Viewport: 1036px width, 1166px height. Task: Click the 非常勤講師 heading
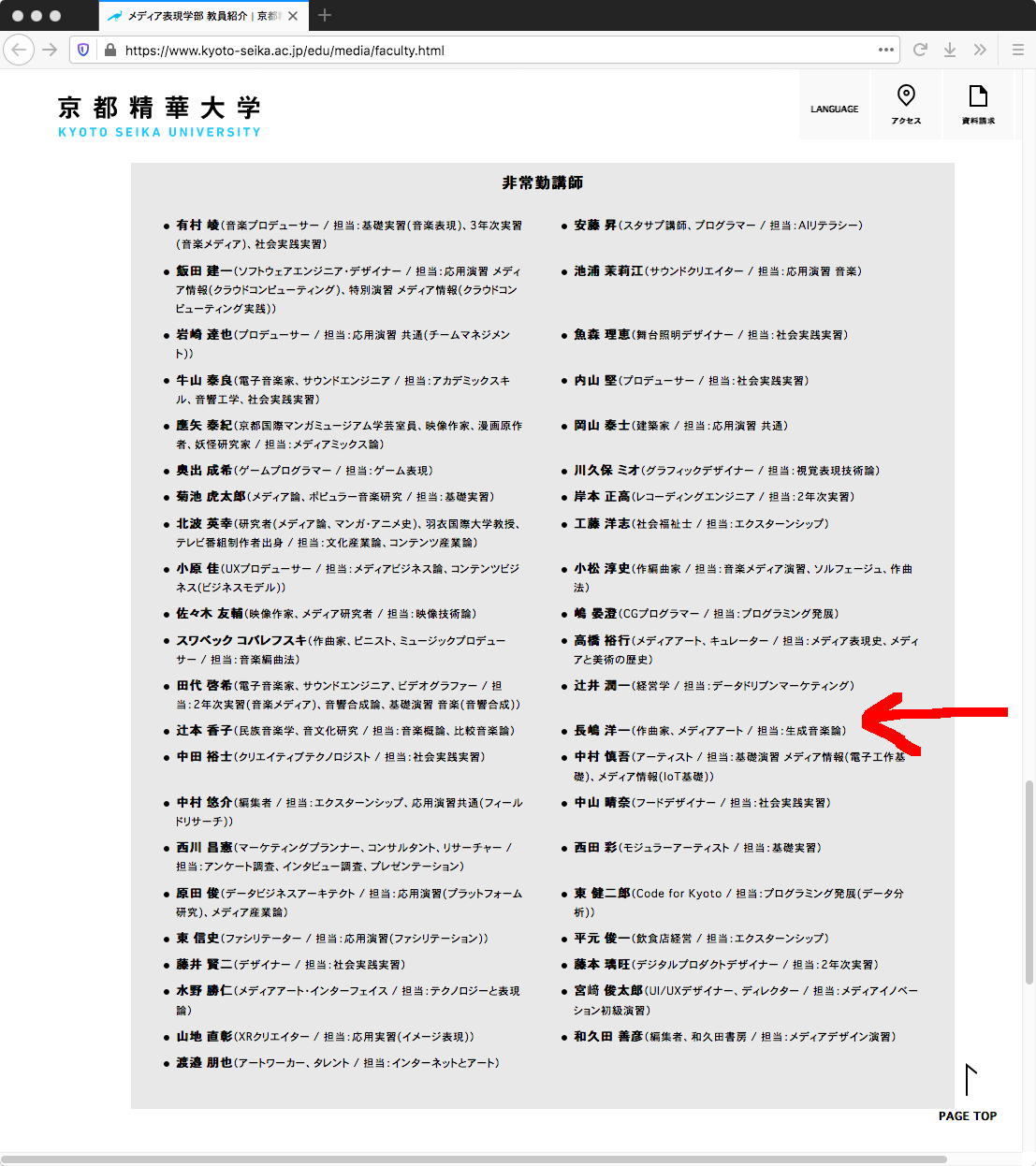pyautogui.click(x=543, y=182)
